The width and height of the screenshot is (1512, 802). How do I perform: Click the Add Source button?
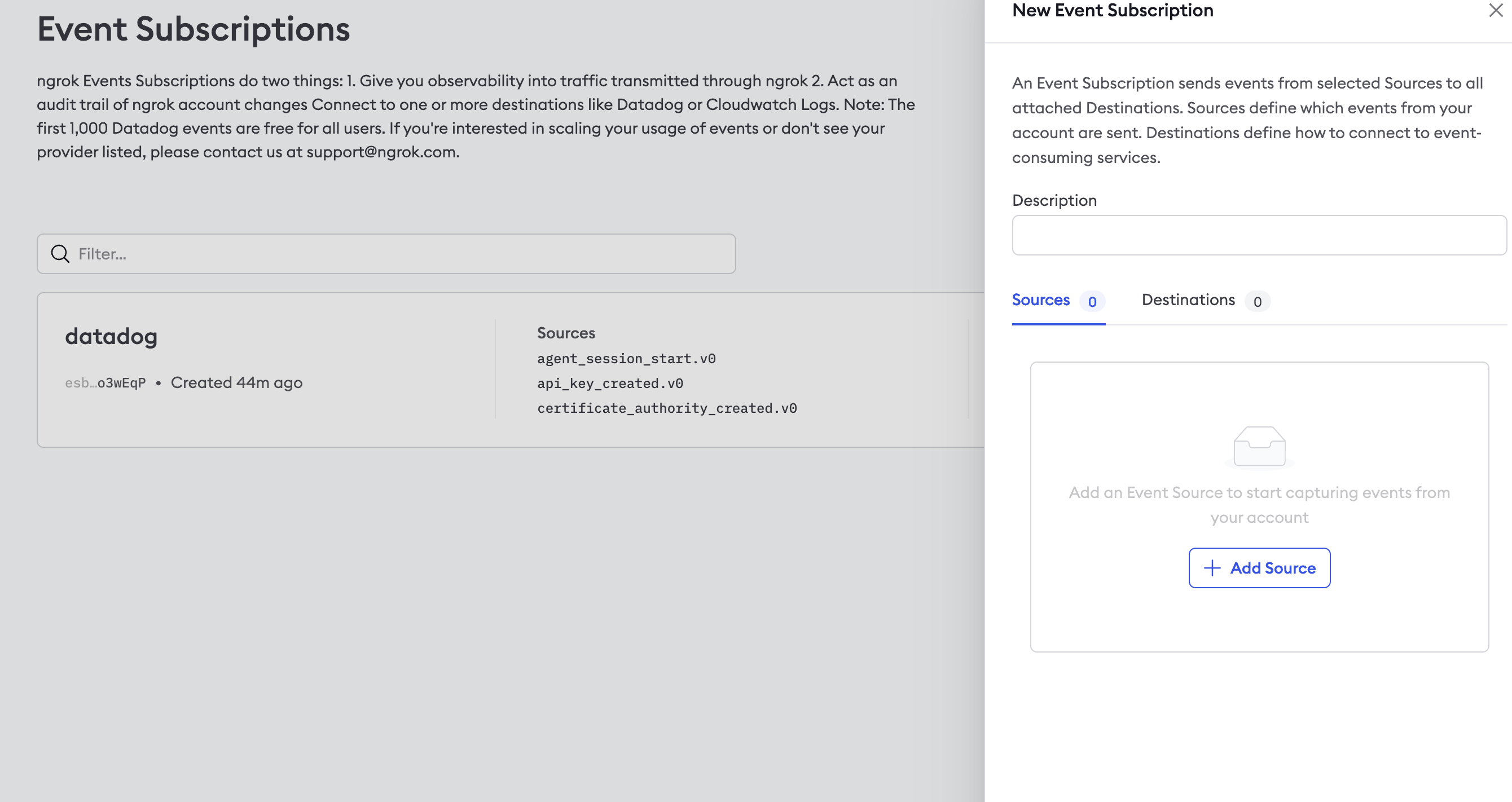[1259, 568]
